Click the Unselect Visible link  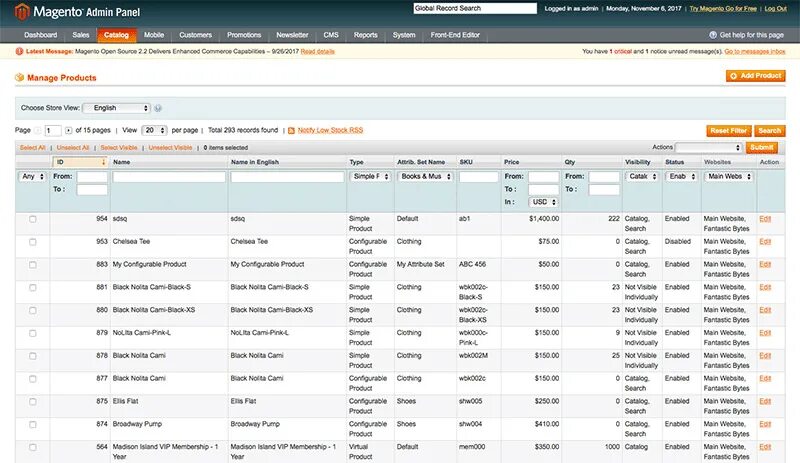(170, 148)
